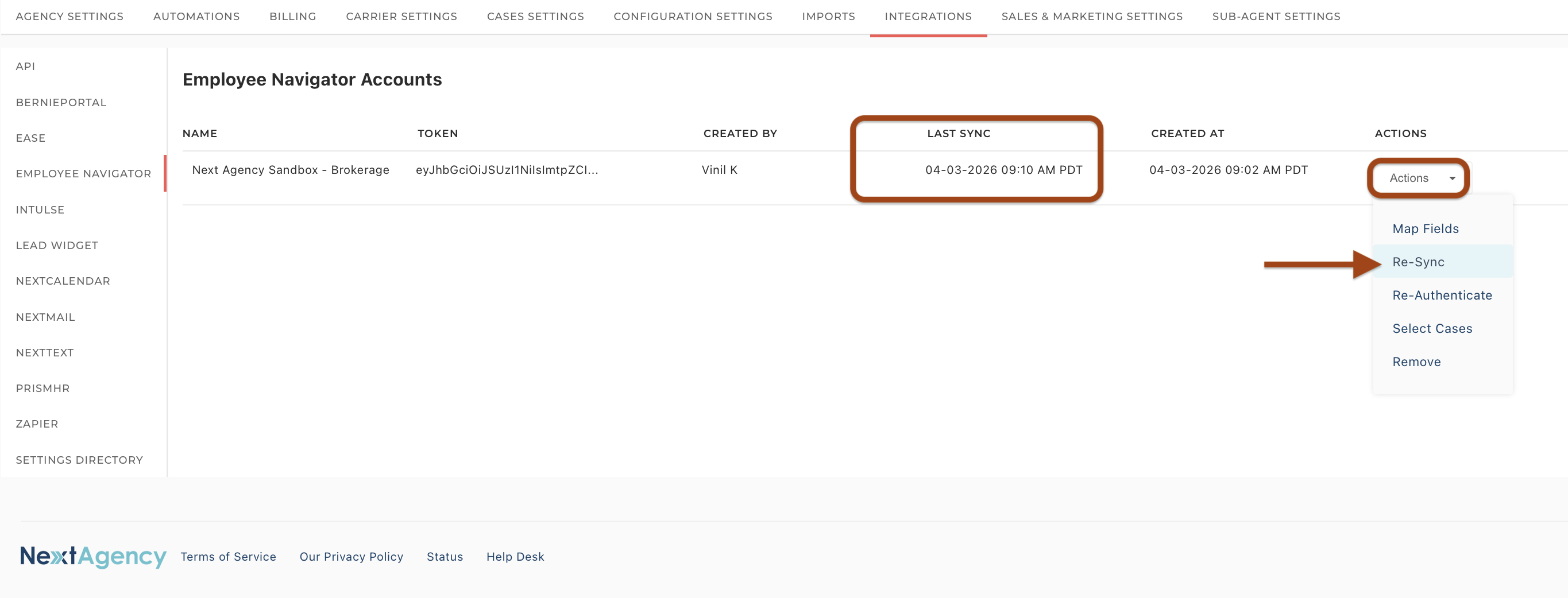The width and height of the screenshot is (1568, 598).
Task: Choose Map Fields in the dropdown menu
Action: 1425,229
